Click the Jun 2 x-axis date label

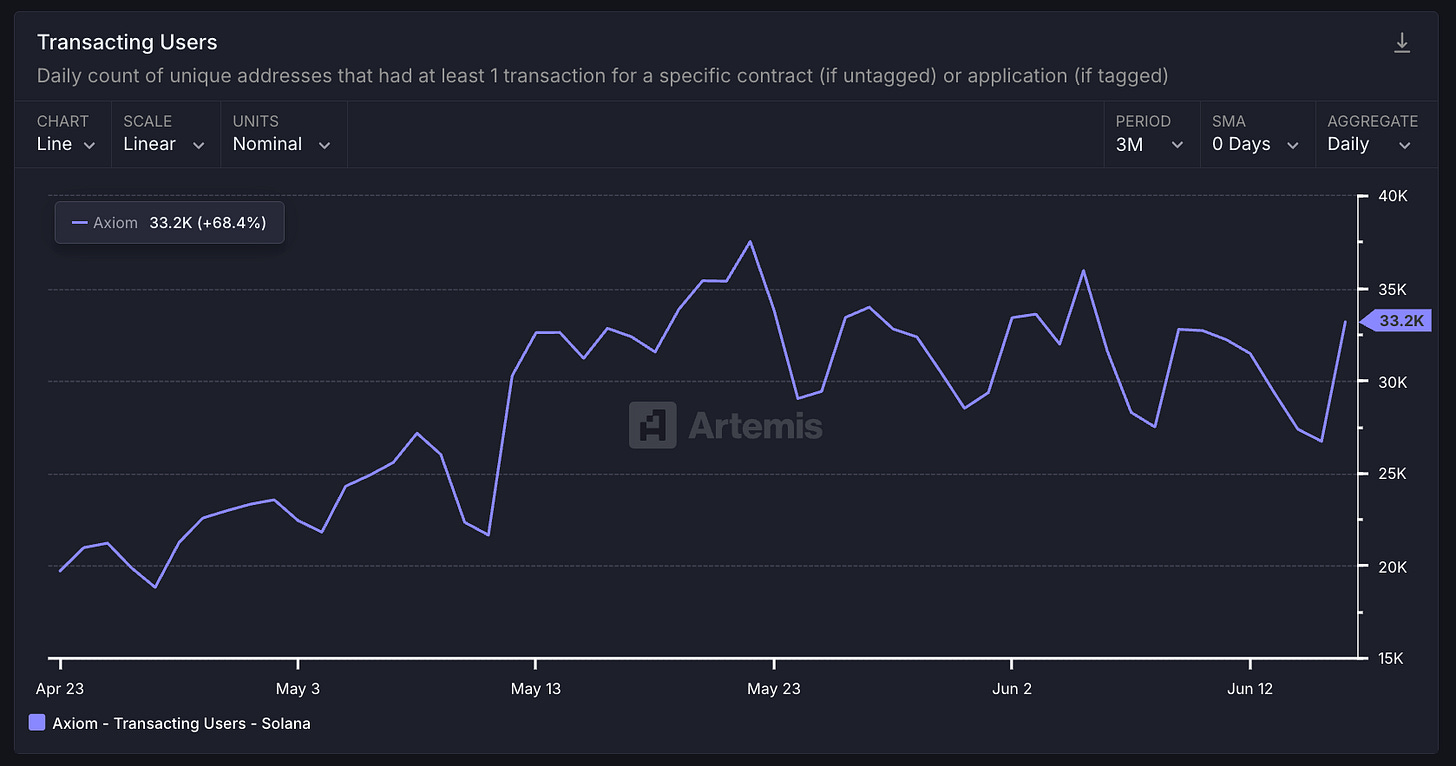1012,689
